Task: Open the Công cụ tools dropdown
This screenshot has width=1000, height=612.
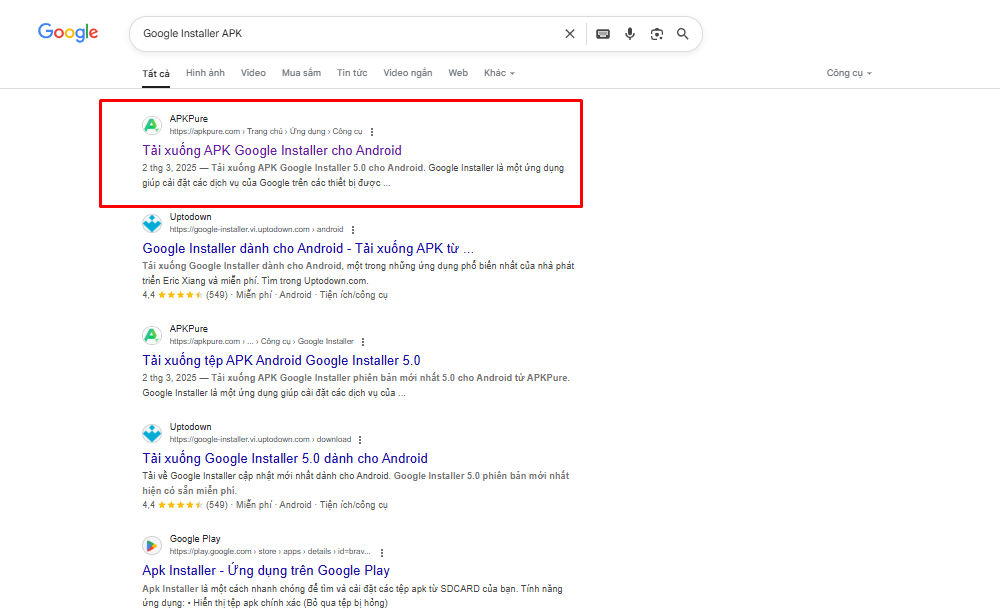Action: 849,73
